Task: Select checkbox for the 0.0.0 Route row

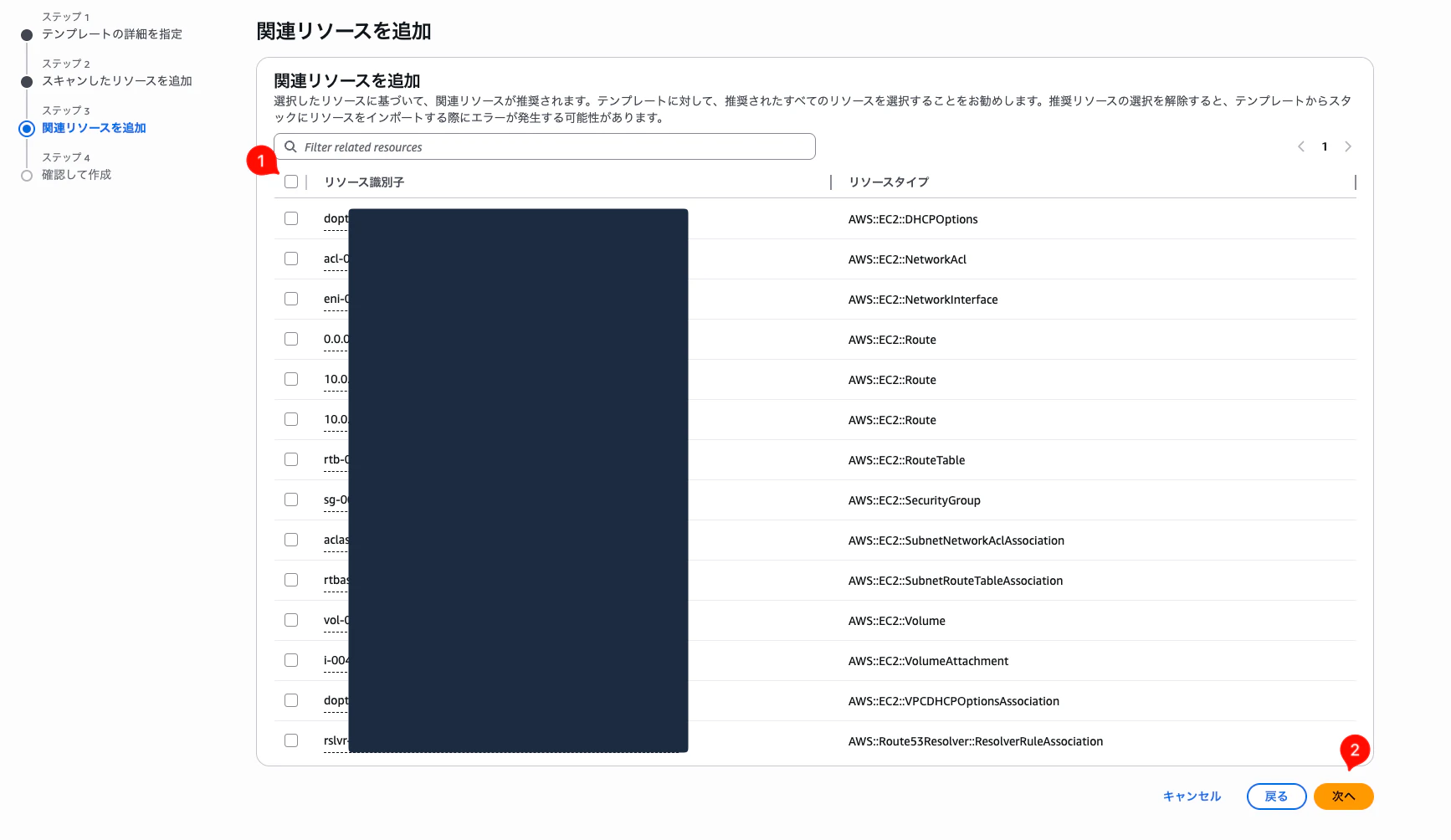Action: (291, 339)
